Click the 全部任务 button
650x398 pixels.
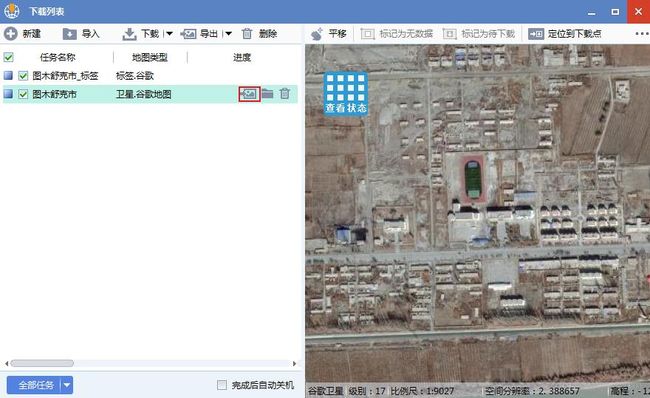pos(35,386)
